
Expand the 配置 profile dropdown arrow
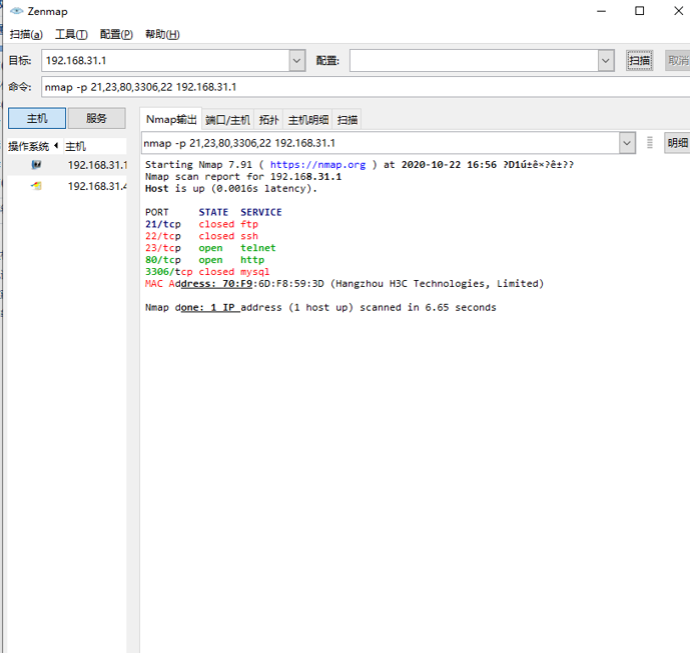pos(606,61)
